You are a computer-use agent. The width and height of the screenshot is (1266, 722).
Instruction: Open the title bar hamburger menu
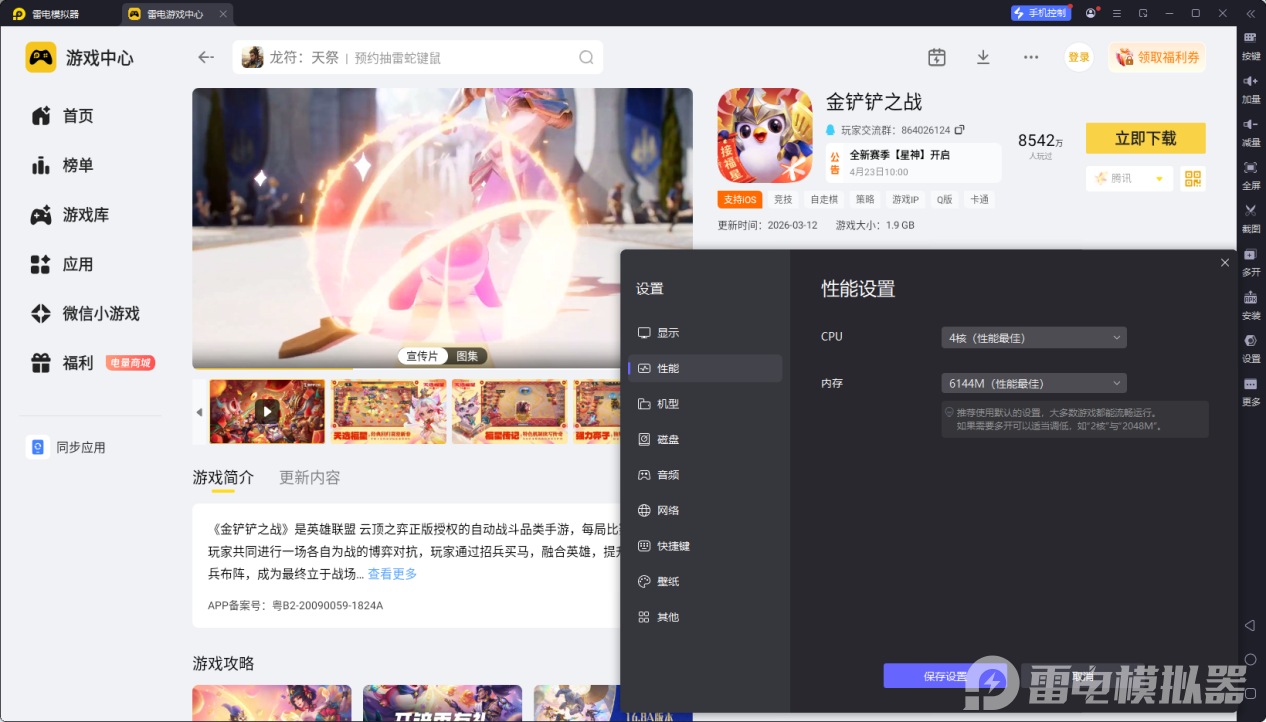1116,13
